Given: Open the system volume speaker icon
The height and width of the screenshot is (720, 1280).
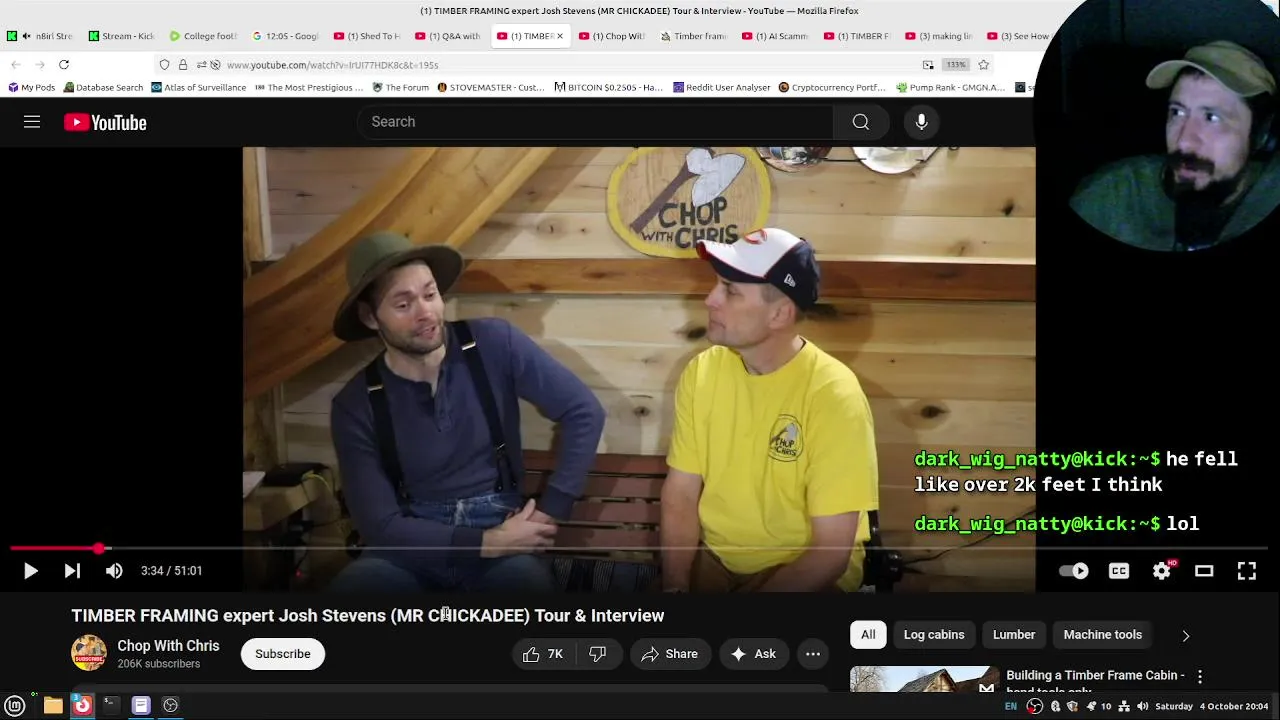Looking at the screenshot, I should [1142, 706].
